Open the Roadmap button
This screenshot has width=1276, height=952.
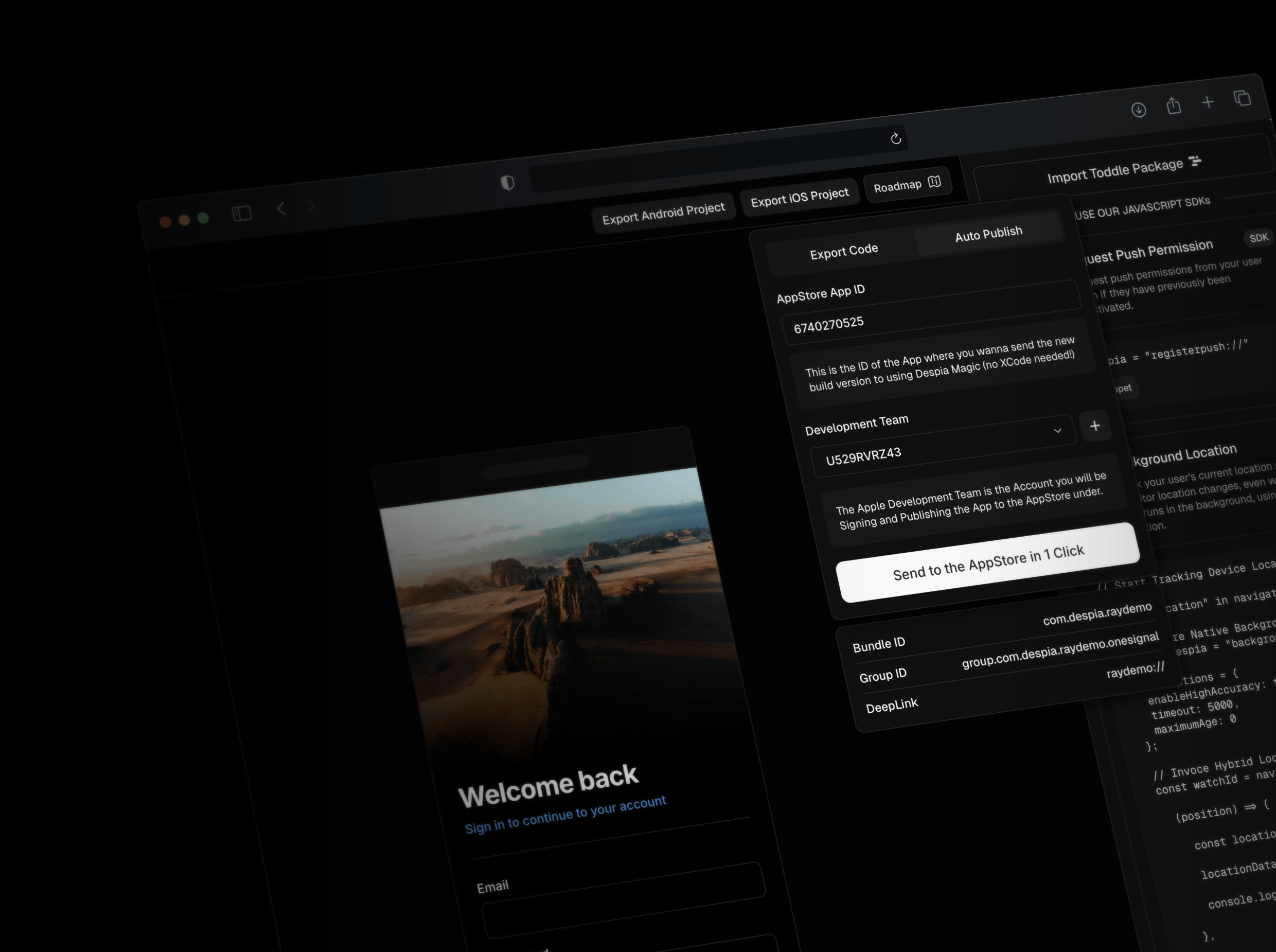[x=907, y=185]
